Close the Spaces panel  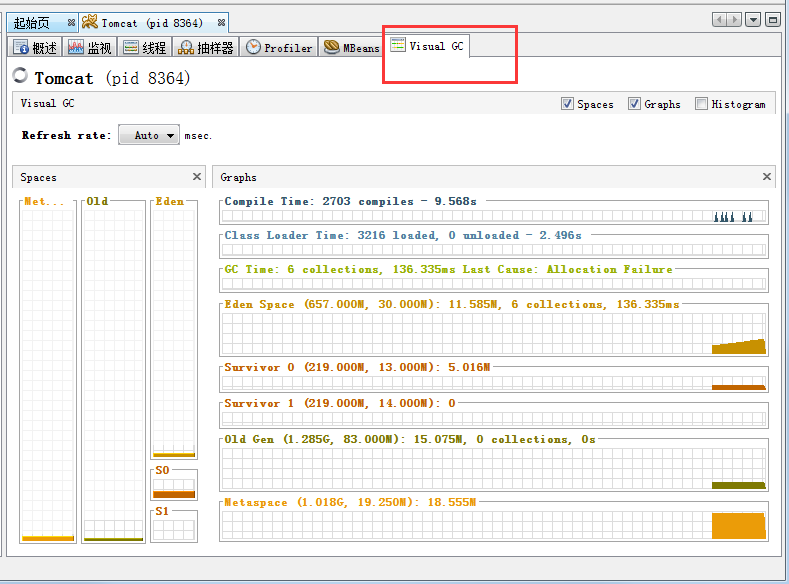click(197, 177)
